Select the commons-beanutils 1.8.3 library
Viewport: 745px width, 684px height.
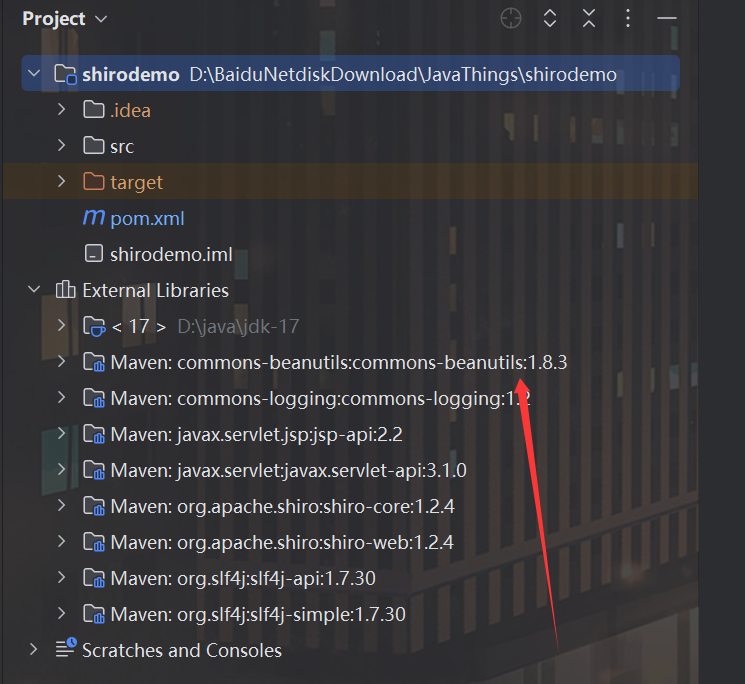(x=338, y=362)
